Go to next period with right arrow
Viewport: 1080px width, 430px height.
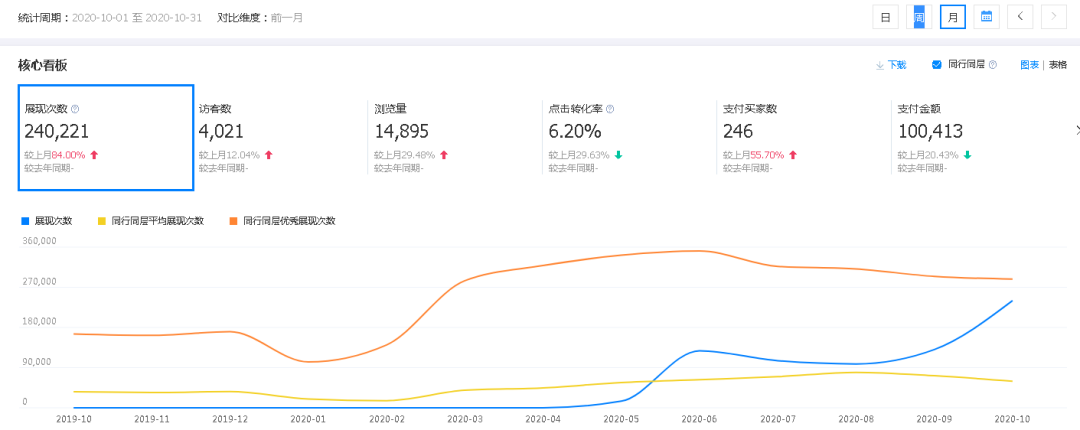(x=1054, y=16)
